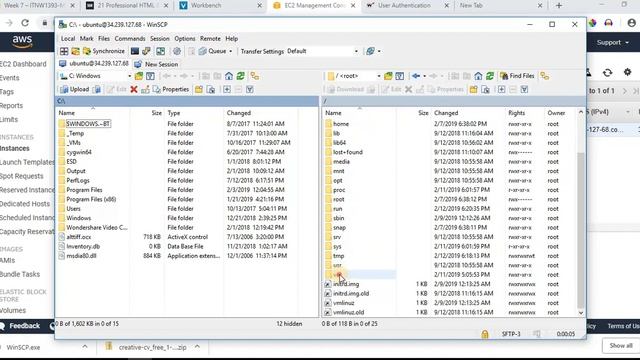Click remote panel Open Directory folder icon
This screenshot has width=640, height=360.
(x=388, y=76)
